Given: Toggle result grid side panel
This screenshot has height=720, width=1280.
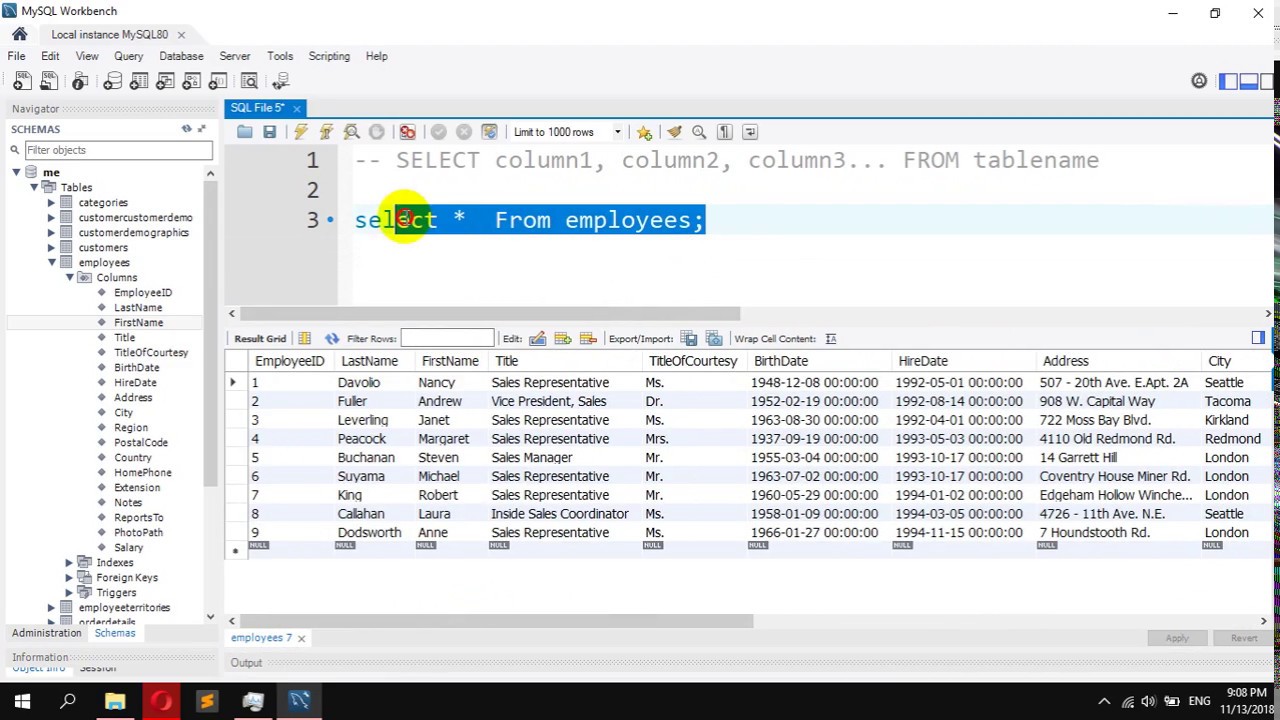Looking at the screenshot, I should coord(1258,338).
